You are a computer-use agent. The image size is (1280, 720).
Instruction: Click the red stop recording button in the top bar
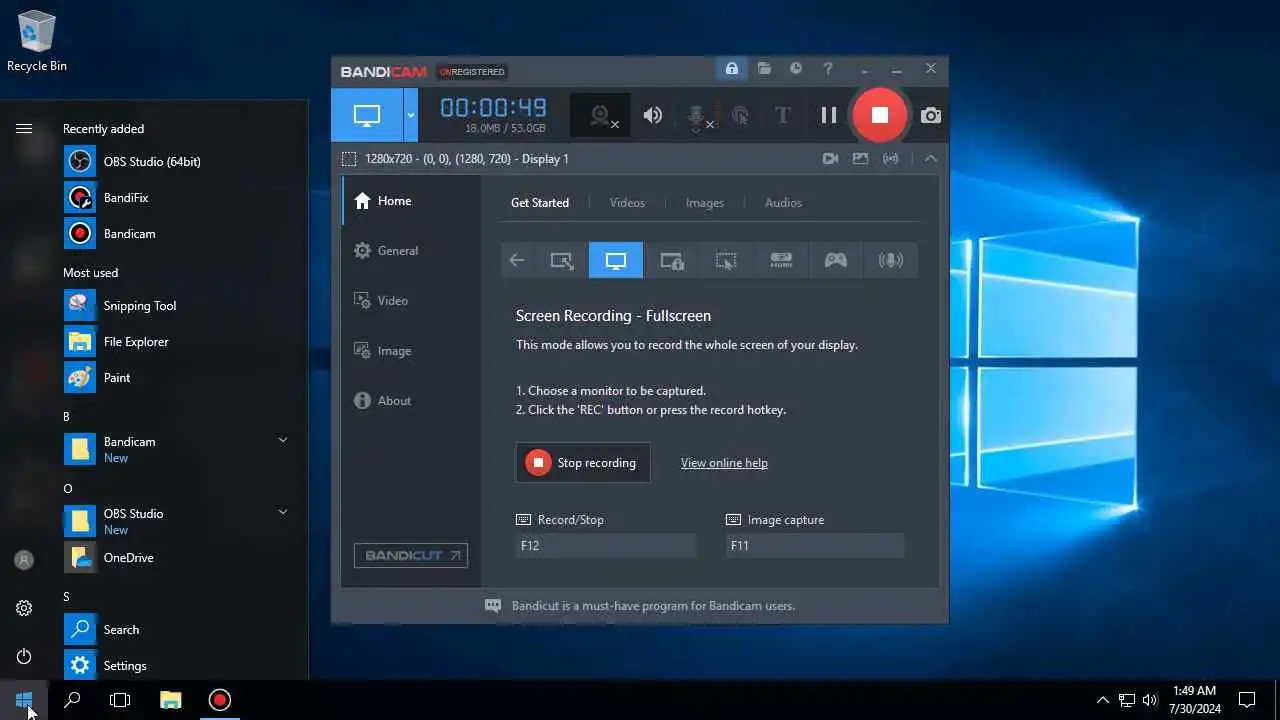pos(879,115)
